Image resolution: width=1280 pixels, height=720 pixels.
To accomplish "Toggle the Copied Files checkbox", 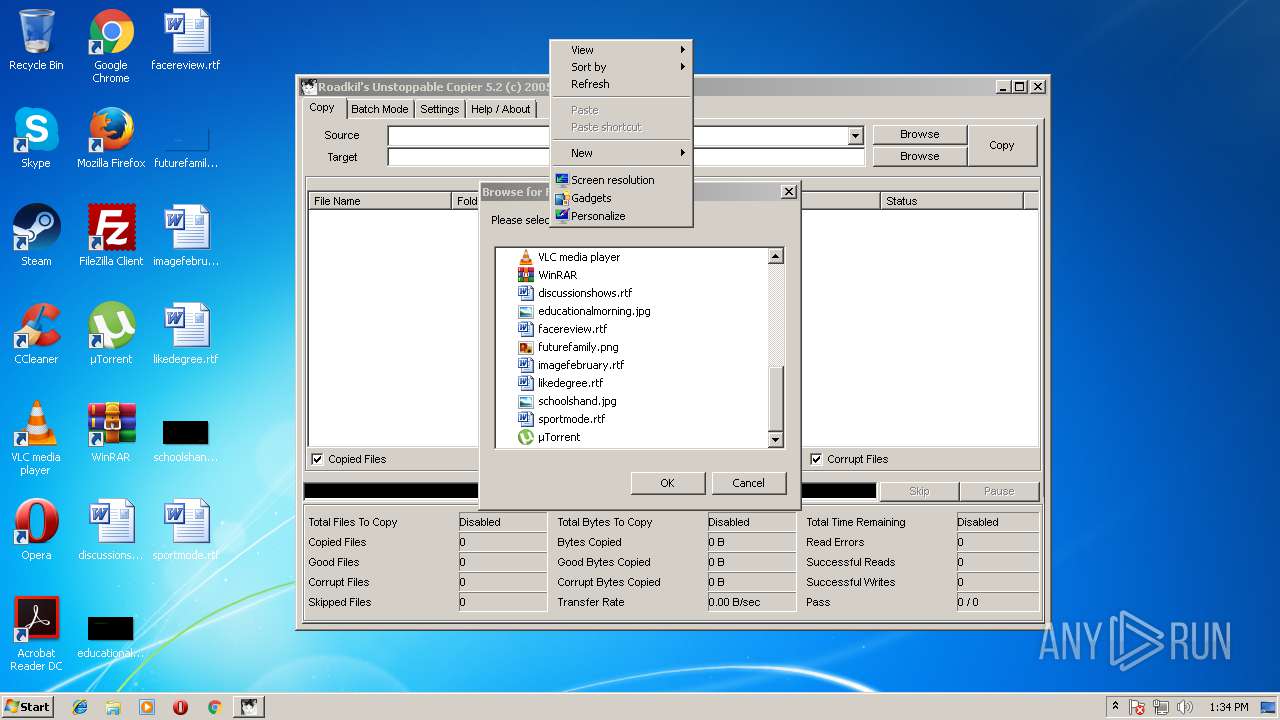I will click(317, 459).
